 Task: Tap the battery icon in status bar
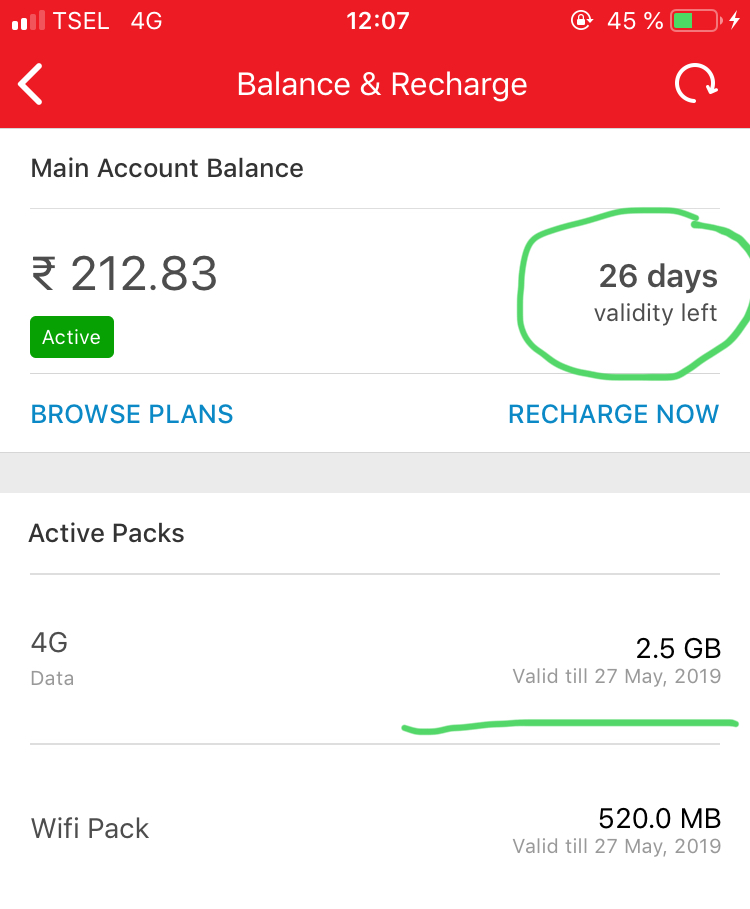click(696, 21)
